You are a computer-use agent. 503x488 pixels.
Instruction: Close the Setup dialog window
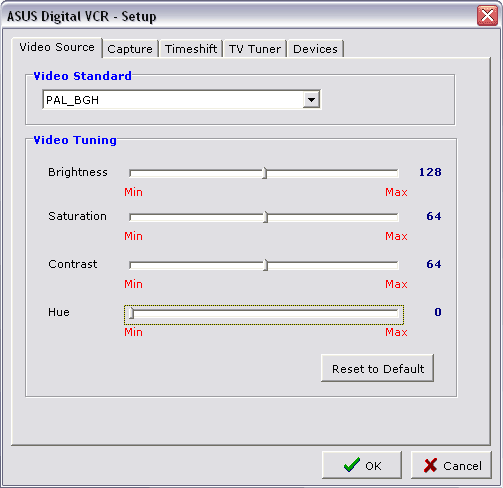click(487, 16)
